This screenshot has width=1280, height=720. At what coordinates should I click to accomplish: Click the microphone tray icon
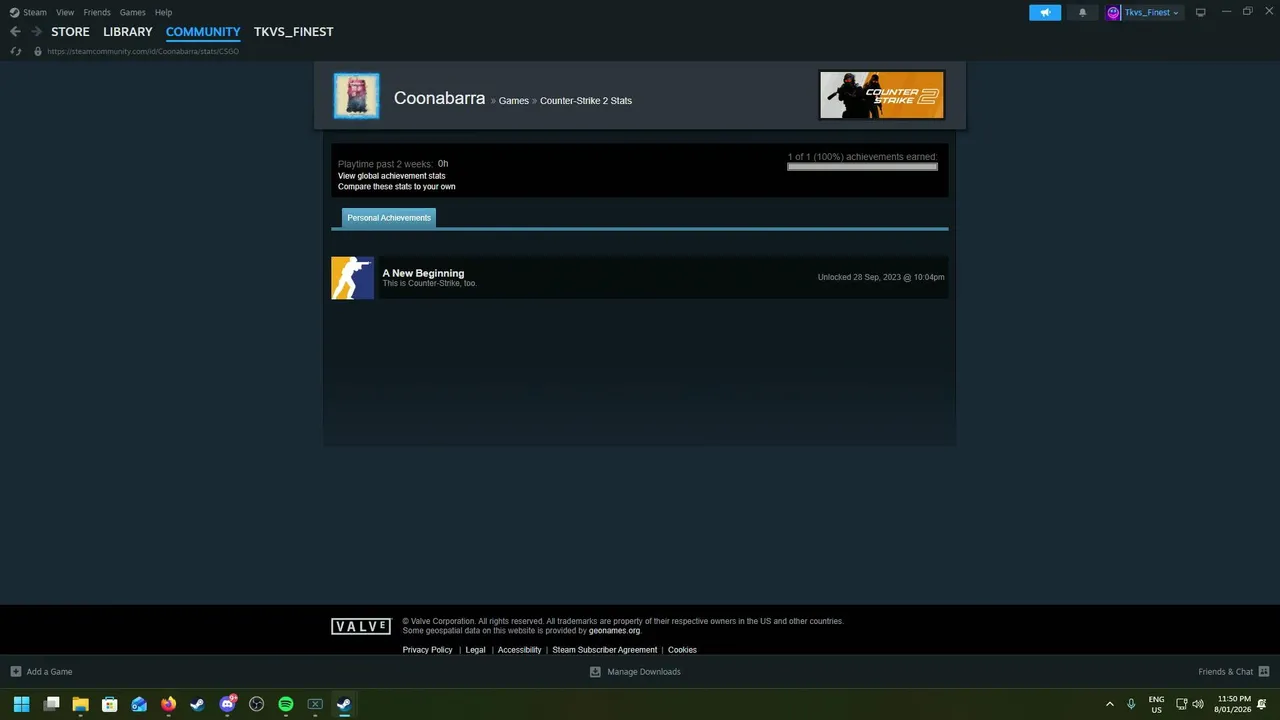click(x=1131, y=704)
